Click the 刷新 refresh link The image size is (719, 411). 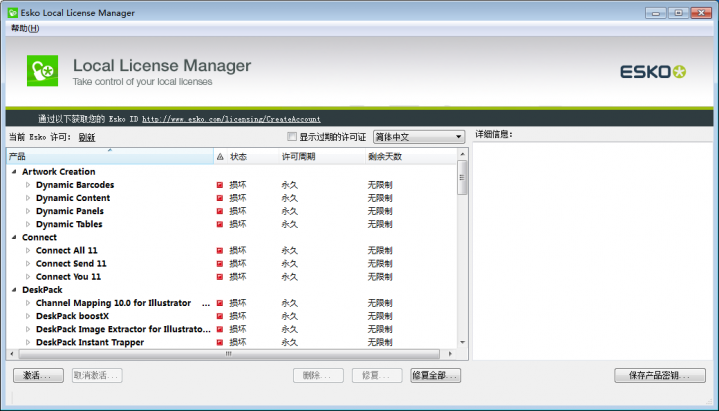87,137
